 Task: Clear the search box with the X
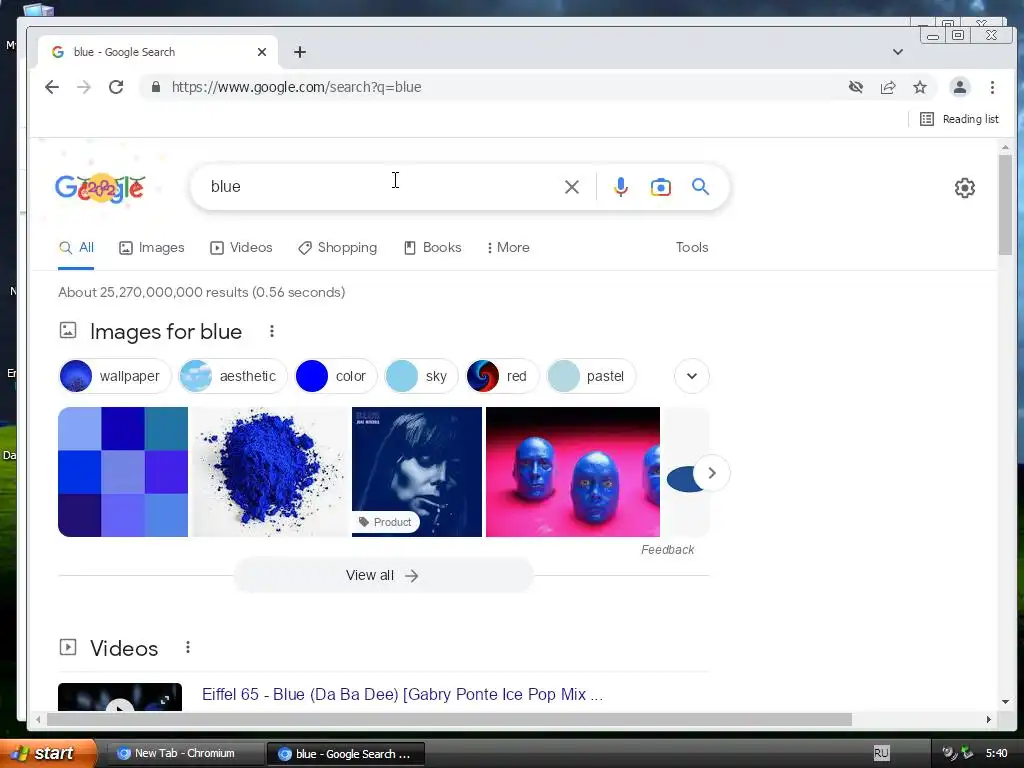click(571, 187)
